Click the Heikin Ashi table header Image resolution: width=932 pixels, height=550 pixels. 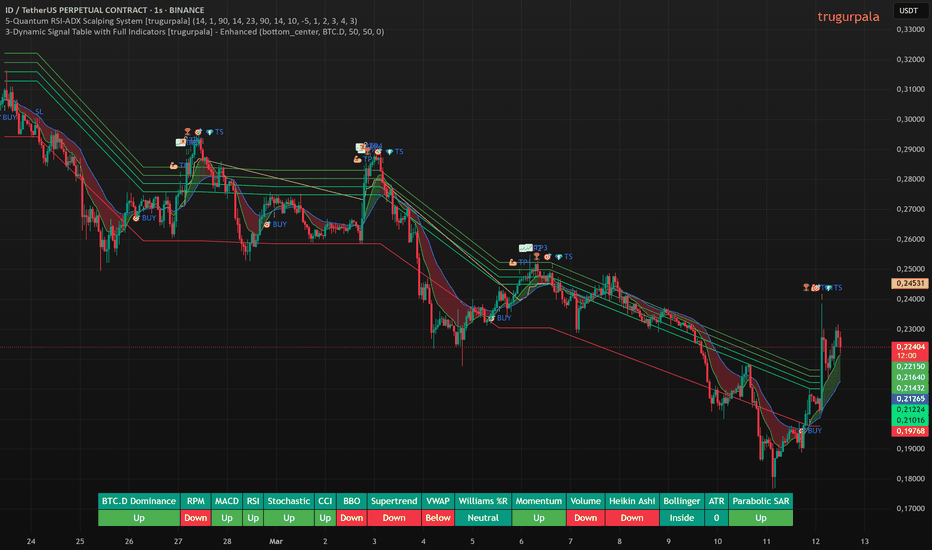pos(632,501)
